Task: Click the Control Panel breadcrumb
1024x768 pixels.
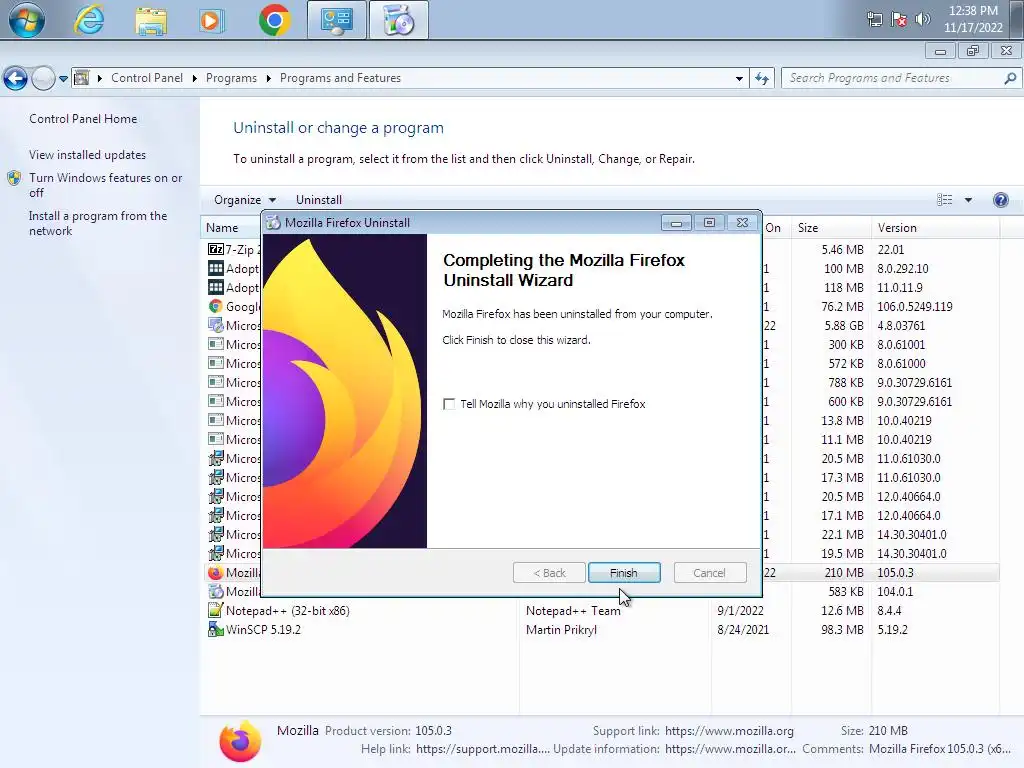Action: (x=147, y=78)
